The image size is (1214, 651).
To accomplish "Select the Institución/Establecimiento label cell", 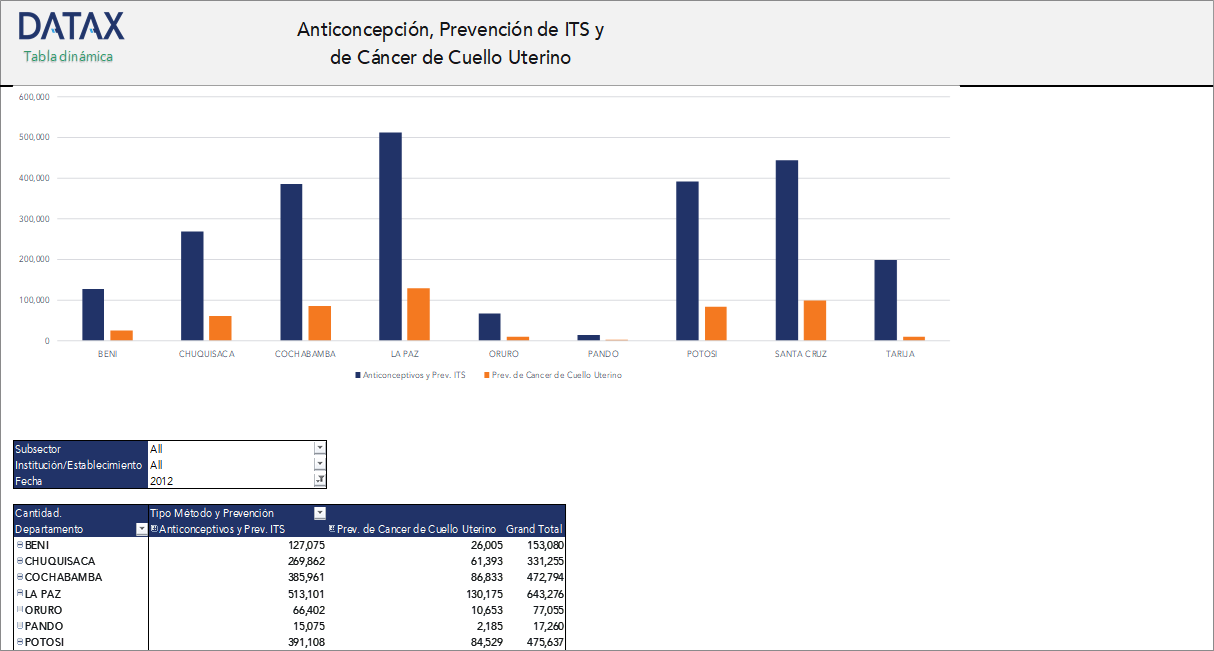I will tap(80, 465).
